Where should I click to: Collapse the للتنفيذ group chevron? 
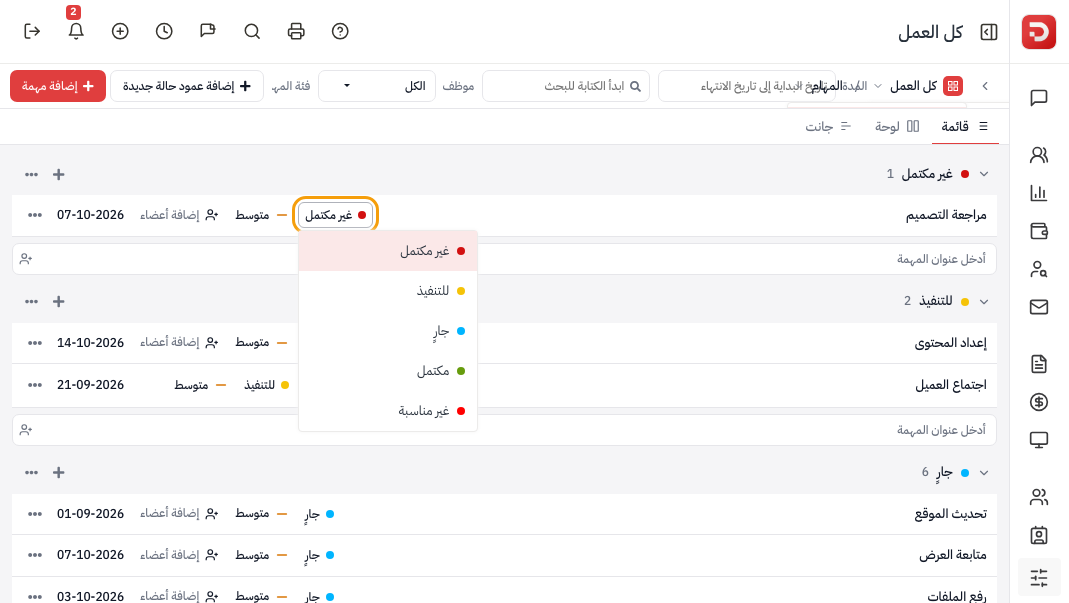click(984, 302)
